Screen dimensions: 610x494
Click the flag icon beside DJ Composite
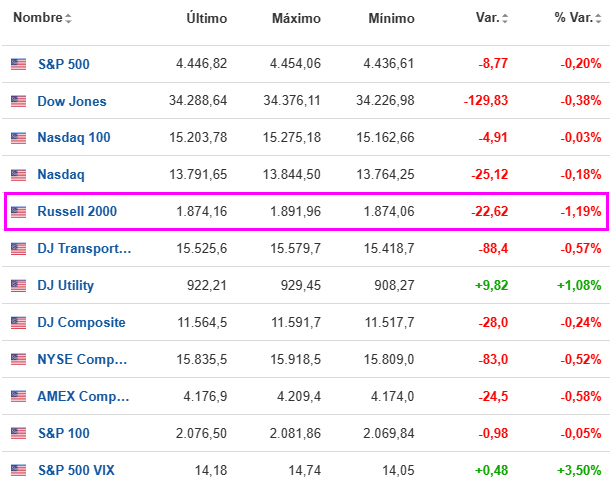18,323
